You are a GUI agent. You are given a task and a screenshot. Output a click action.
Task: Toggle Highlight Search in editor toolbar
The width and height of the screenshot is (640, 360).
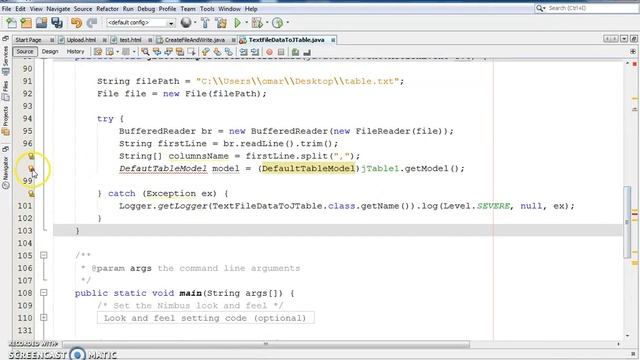pos(180,52)
